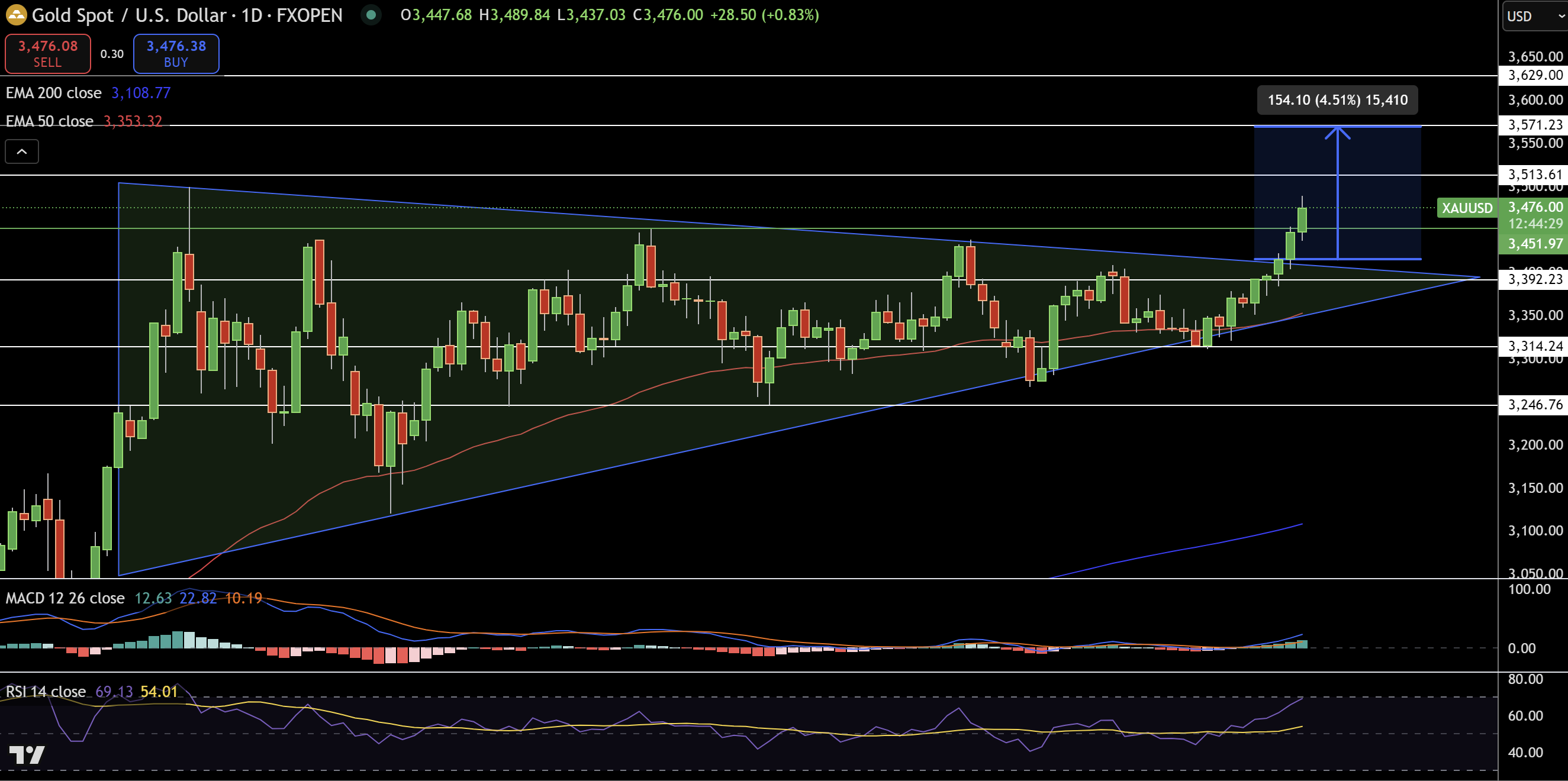Click the +28.50 (+0.83%) change value
Screen dimensions: 1568x781
pyautogui.click(x=765, y=15)
